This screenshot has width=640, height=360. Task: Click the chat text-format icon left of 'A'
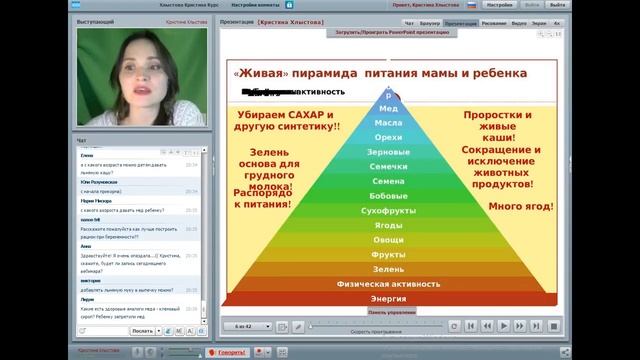tap(179, 331)
